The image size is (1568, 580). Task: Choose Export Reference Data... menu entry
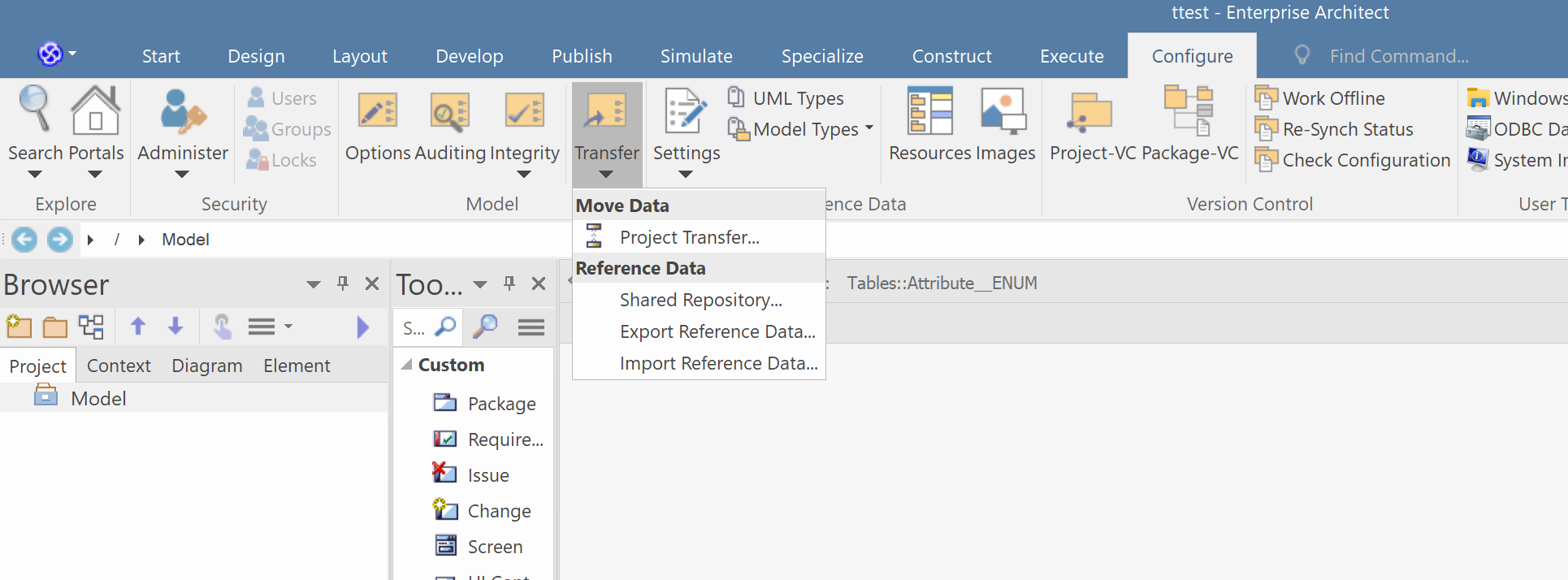(x=717, y=331)
